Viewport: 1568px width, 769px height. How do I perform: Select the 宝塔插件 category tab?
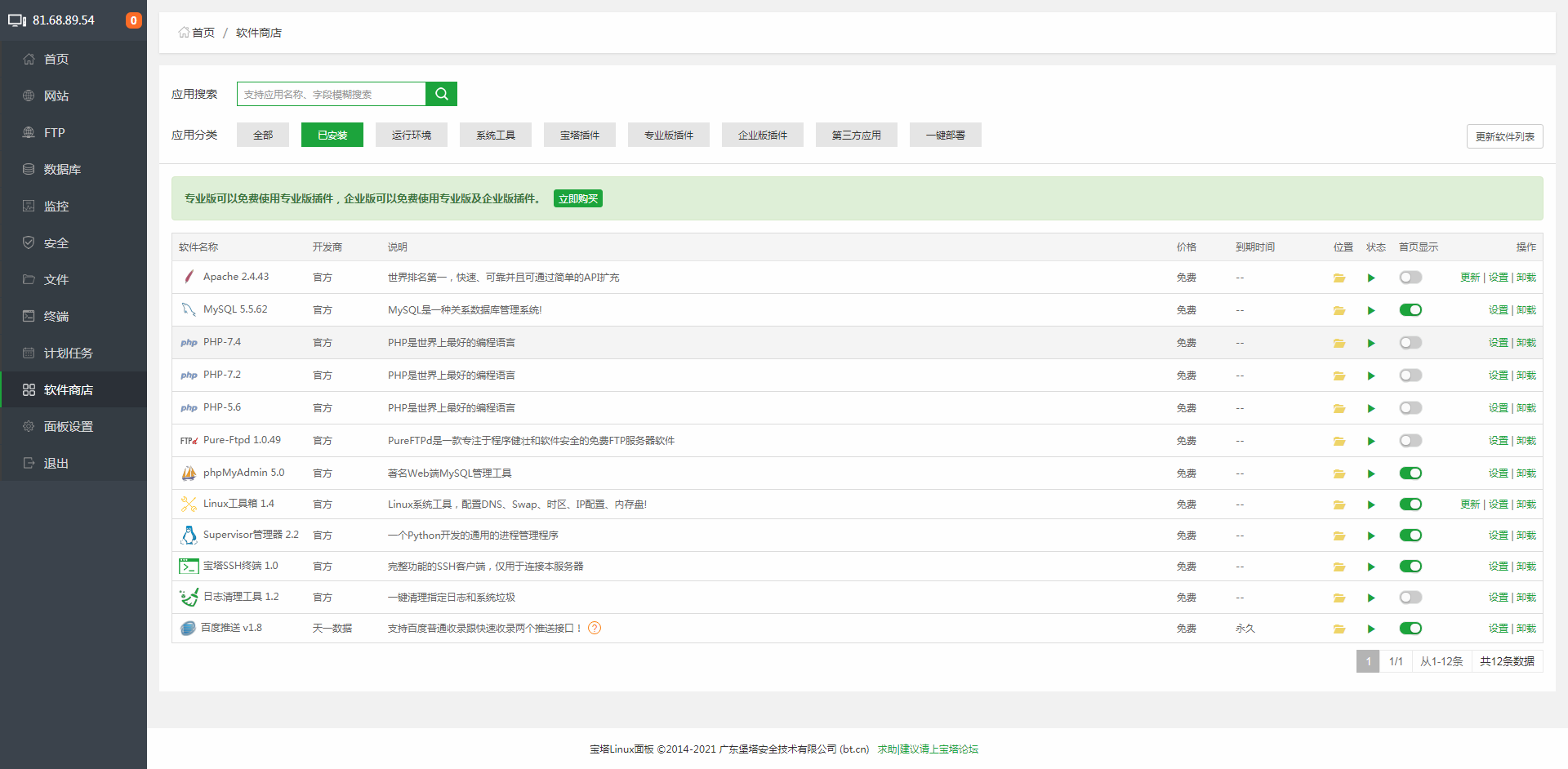point(580,135)
